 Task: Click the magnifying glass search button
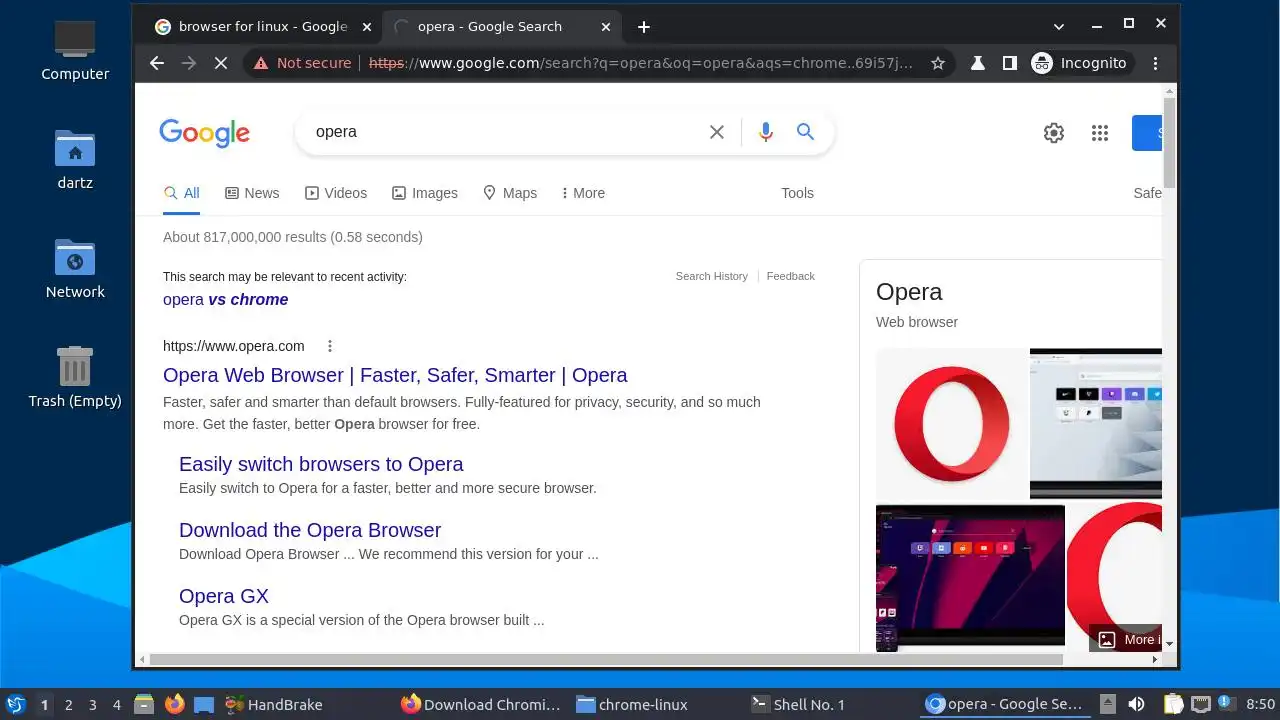805,132
